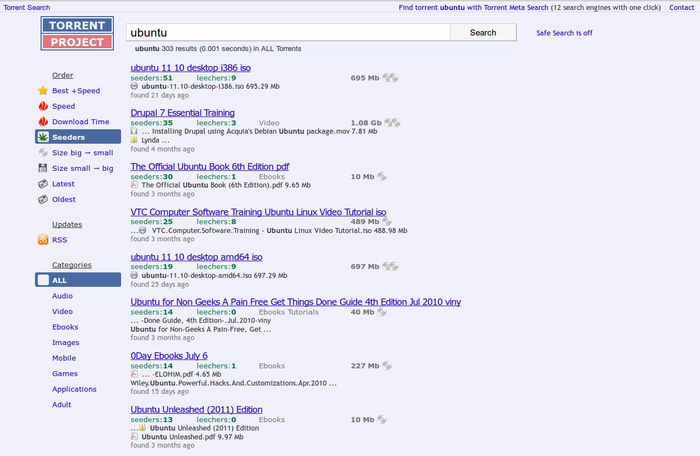The image size is (700, 456).
Task: Open ubuntu 11 10 desktop amd64 iso result
Action: pos(196,257)
